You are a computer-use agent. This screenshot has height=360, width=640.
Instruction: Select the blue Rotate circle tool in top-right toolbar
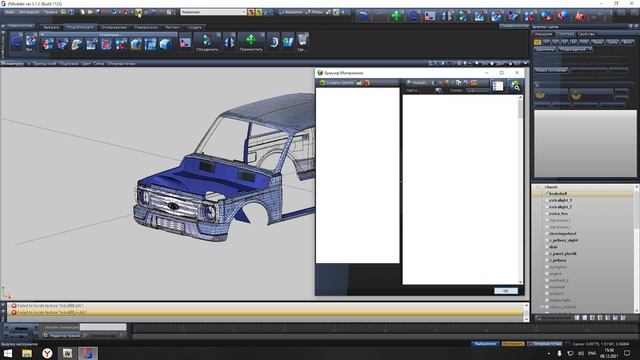tap(413, 16)
